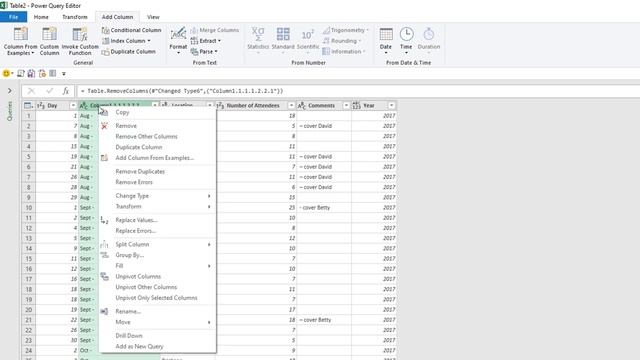Cancel formula edit with X icon
This screenshot has height=360, width=640.
(x=31, y=91)
